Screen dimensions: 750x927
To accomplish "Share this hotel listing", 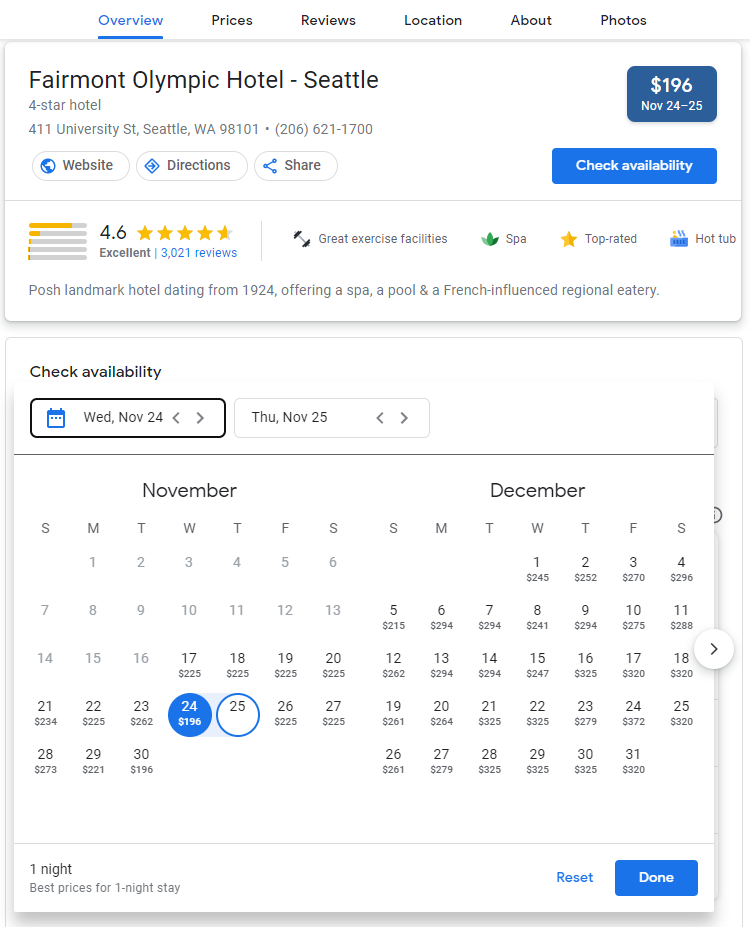I will tap(296, 166).
